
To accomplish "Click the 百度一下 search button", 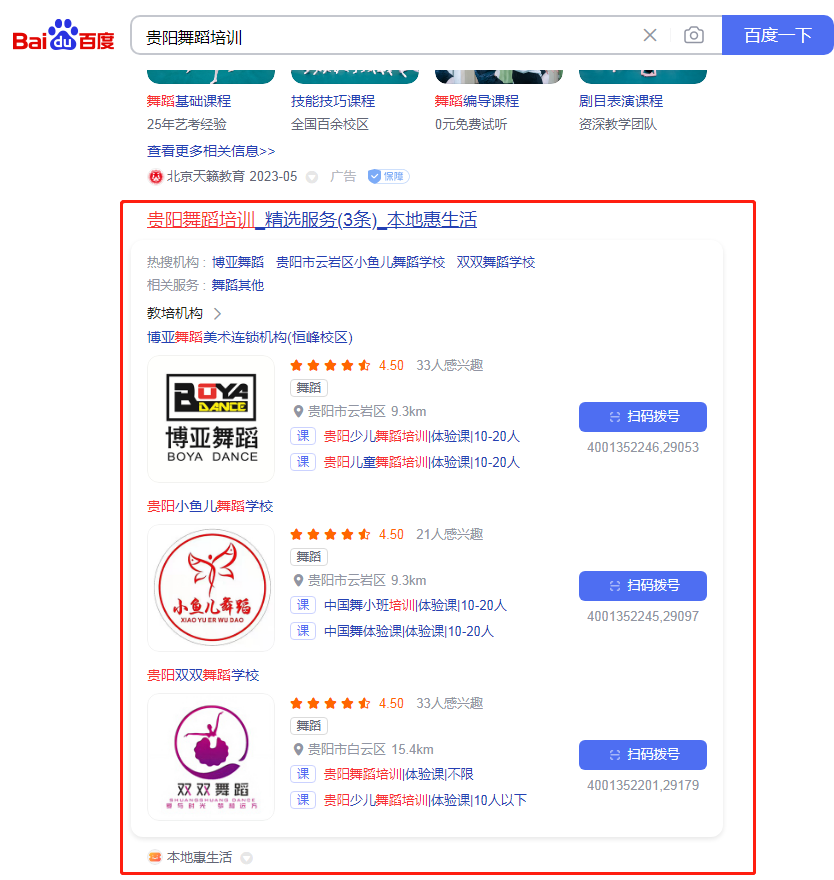I will pos(777,35).
